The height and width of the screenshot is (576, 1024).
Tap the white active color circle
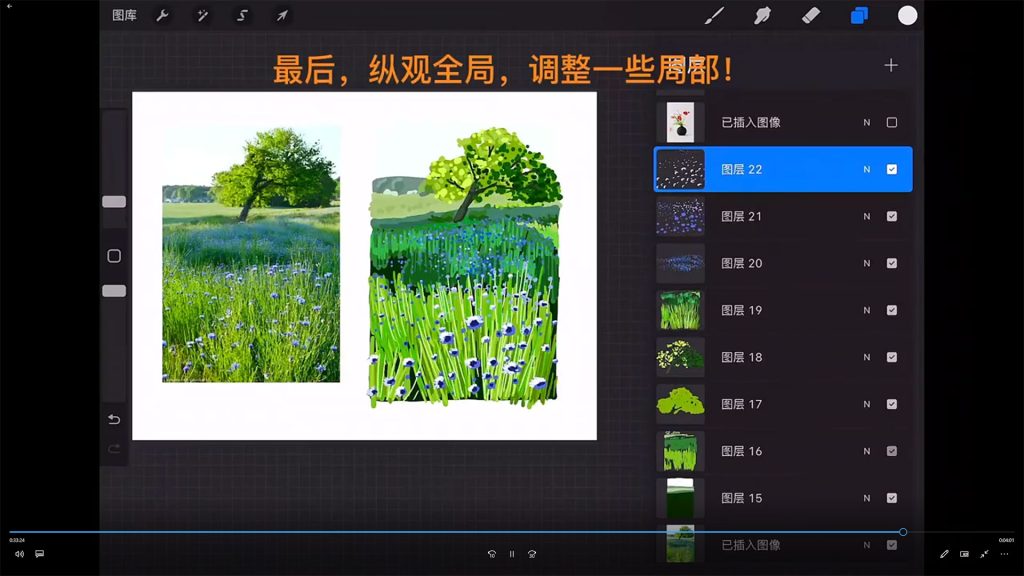pyautogui.click(x=907, y=15)
